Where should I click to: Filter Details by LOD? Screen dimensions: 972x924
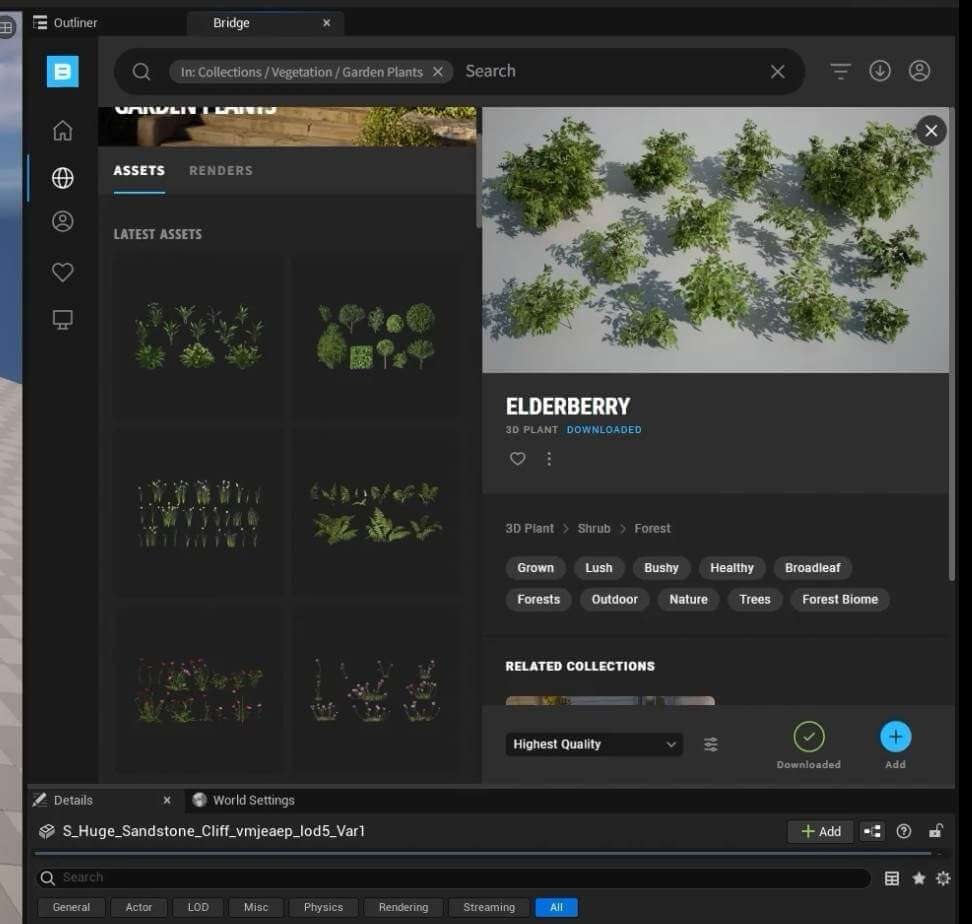[x=198, y=907]
